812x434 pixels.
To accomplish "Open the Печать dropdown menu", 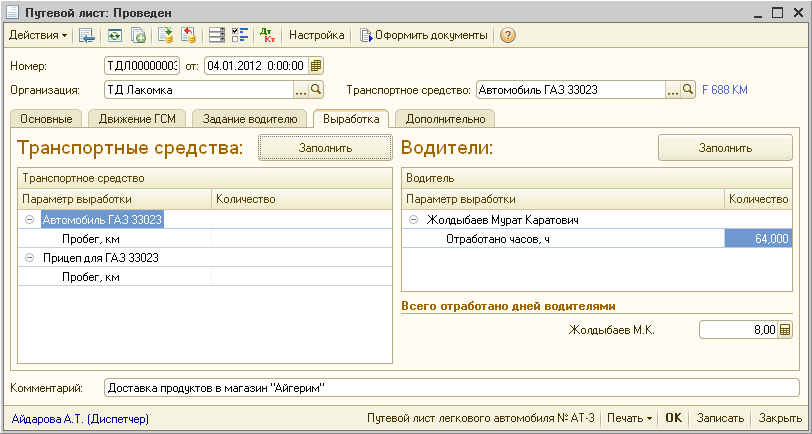I will 629,418.
